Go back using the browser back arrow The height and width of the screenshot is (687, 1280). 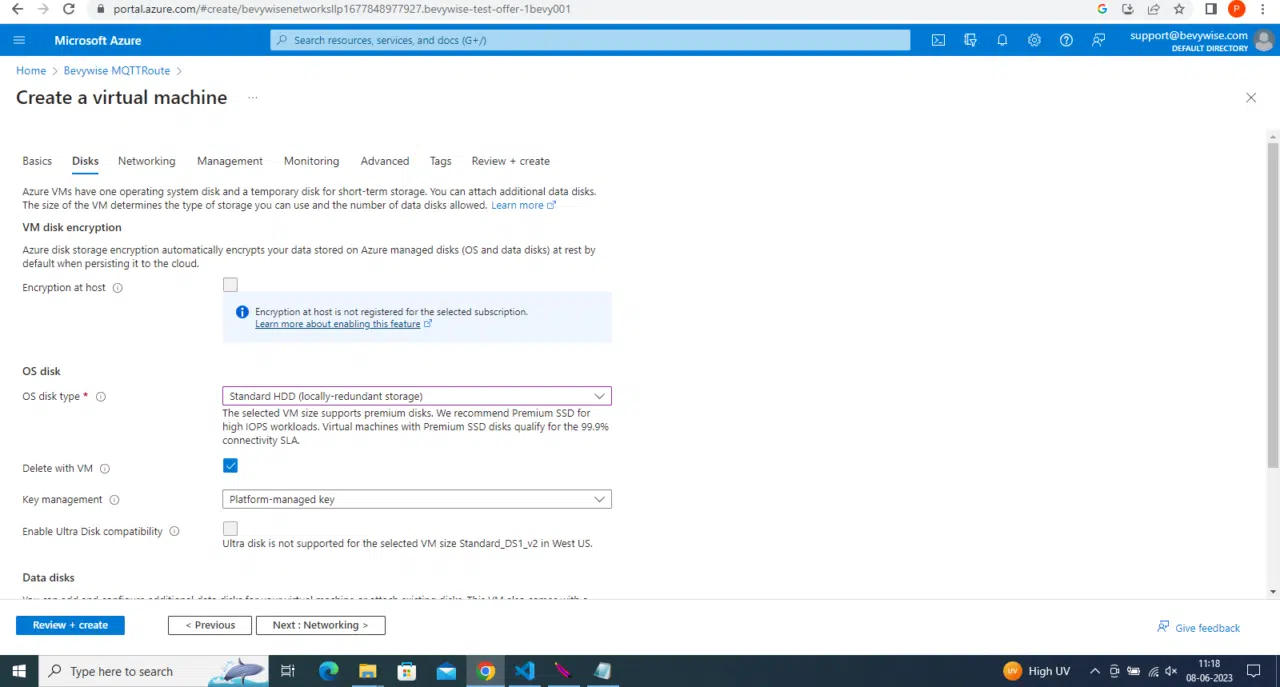point(17,9)
